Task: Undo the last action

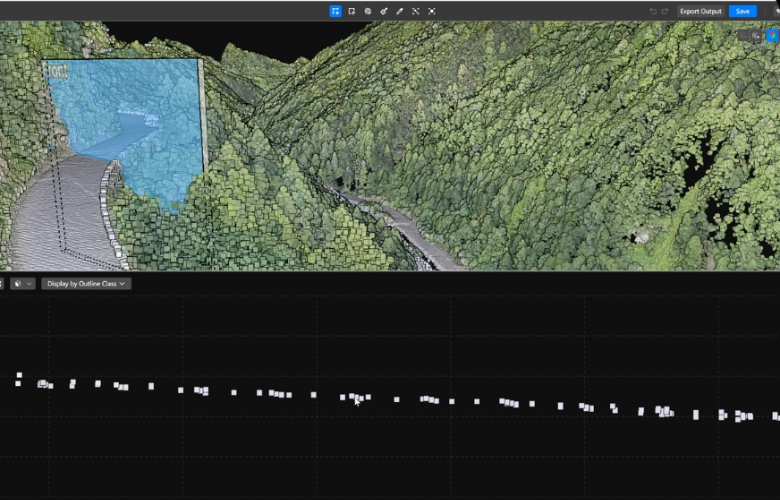Action: tap(653, 11)
